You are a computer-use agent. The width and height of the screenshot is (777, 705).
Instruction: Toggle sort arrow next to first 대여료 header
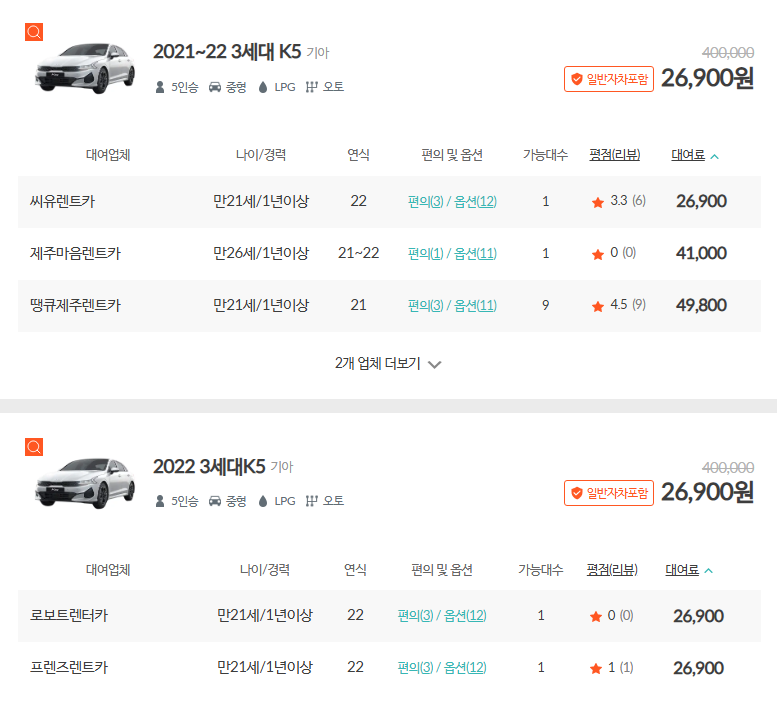point(714,157)
